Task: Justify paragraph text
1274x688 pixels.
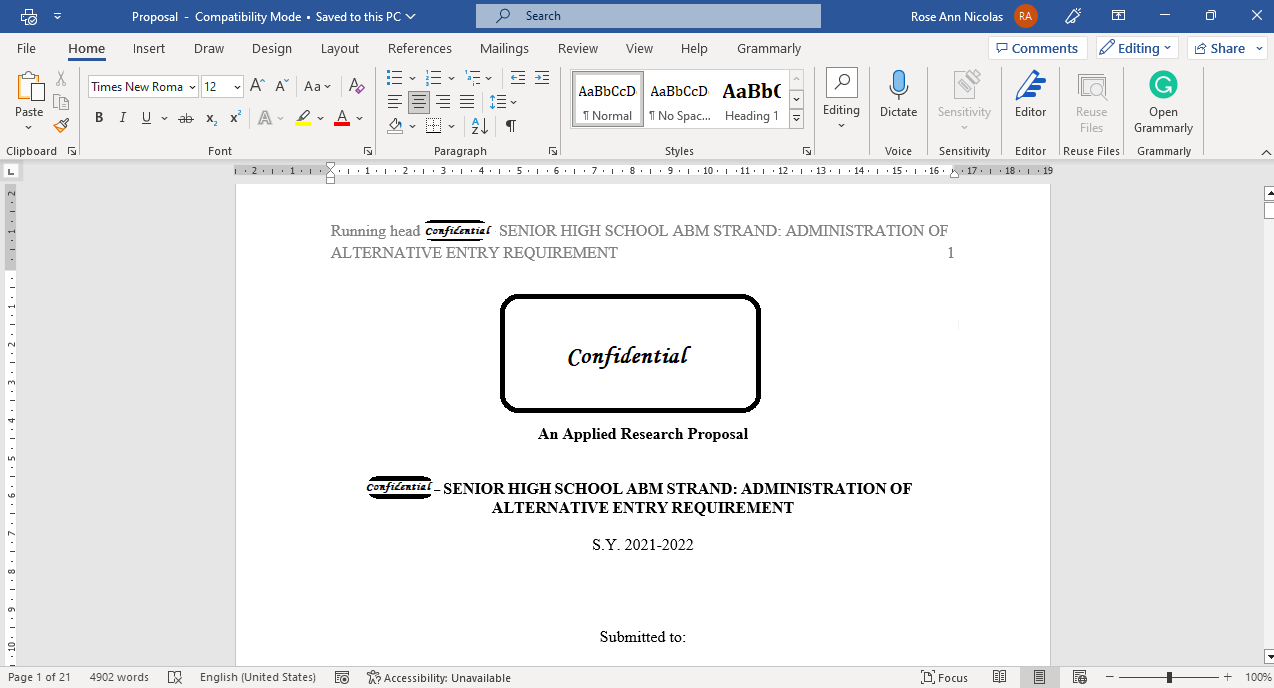Action: (466, 102)
